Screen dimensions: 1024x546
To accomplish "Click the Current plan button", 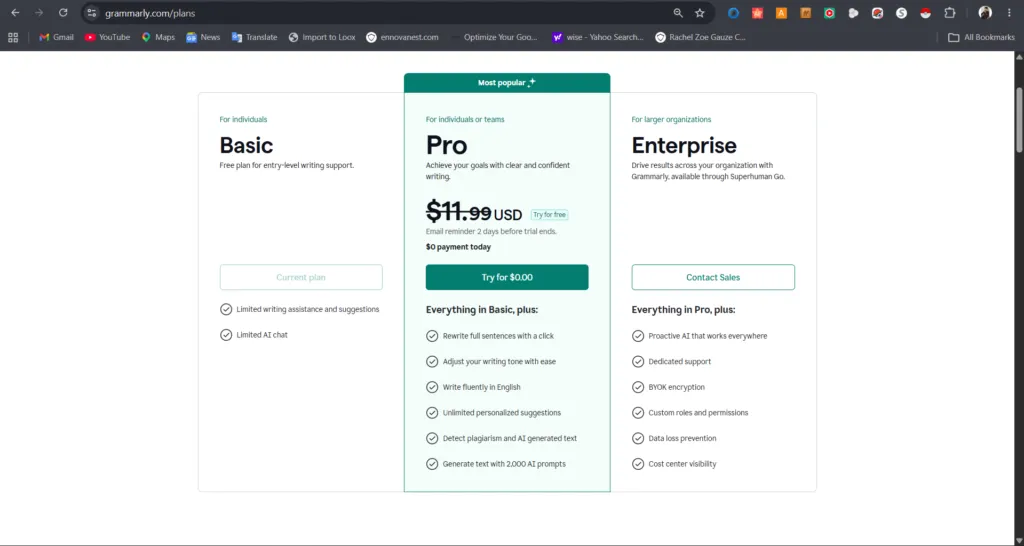I will pos(301,277).
